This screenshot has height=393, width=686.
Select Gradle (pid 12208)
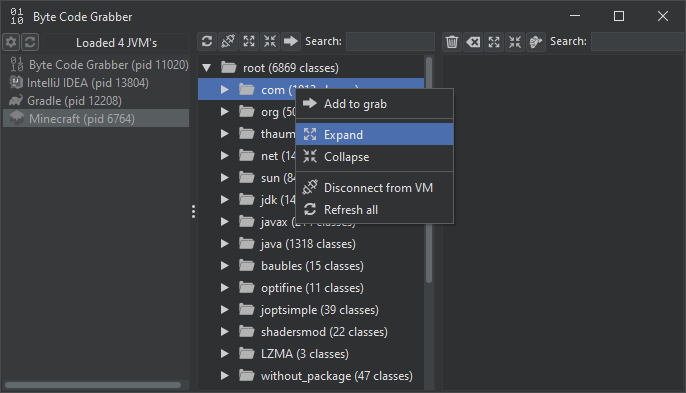pos(96,100)
